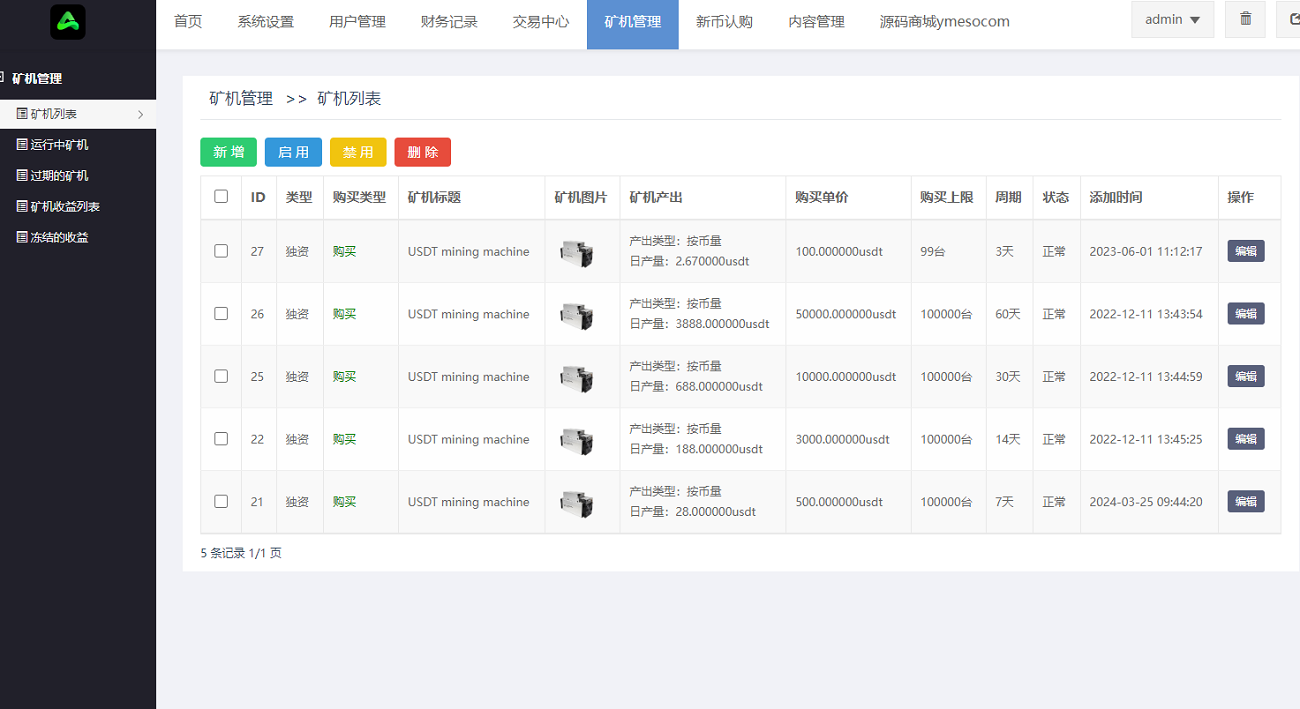Click the list icon beside 矿机收益列表
This screenshot has width=1300, height=709.
coord(22,206)
